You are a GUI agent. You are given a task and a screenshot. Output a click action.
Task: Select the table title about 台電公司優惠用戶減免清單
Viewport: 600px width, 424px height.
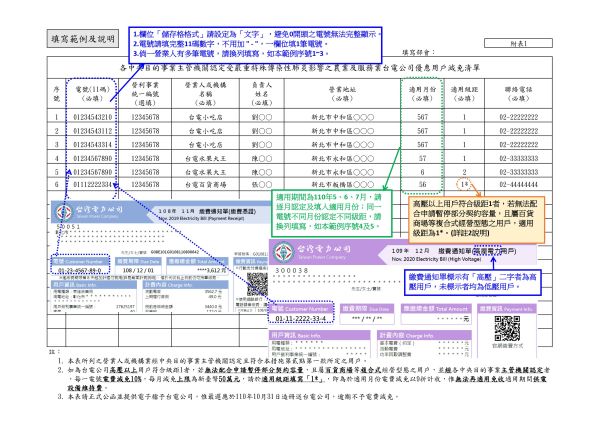300,68
